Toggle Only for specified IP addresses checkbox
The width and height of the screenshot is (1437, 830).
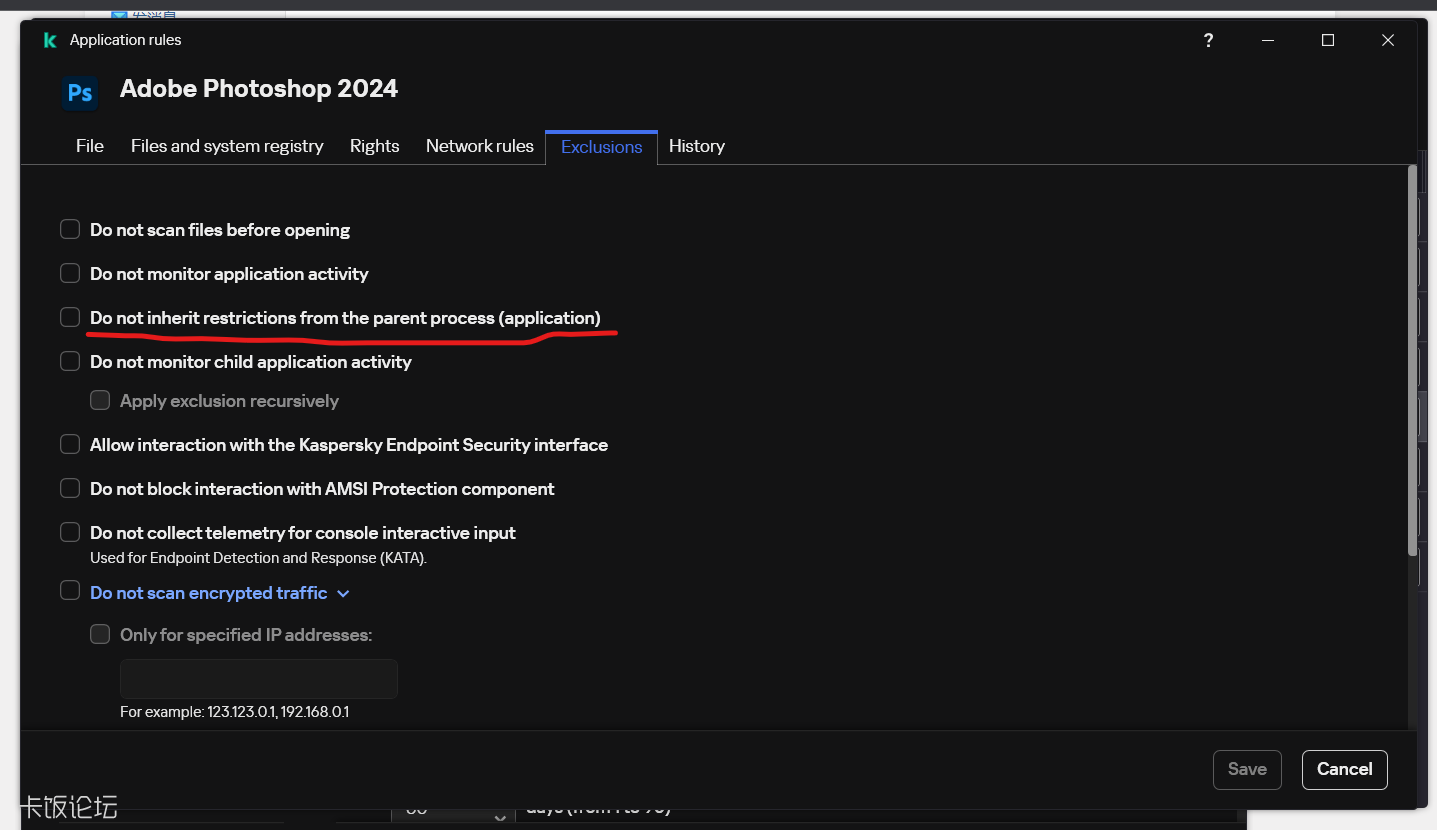click(100, 634)
